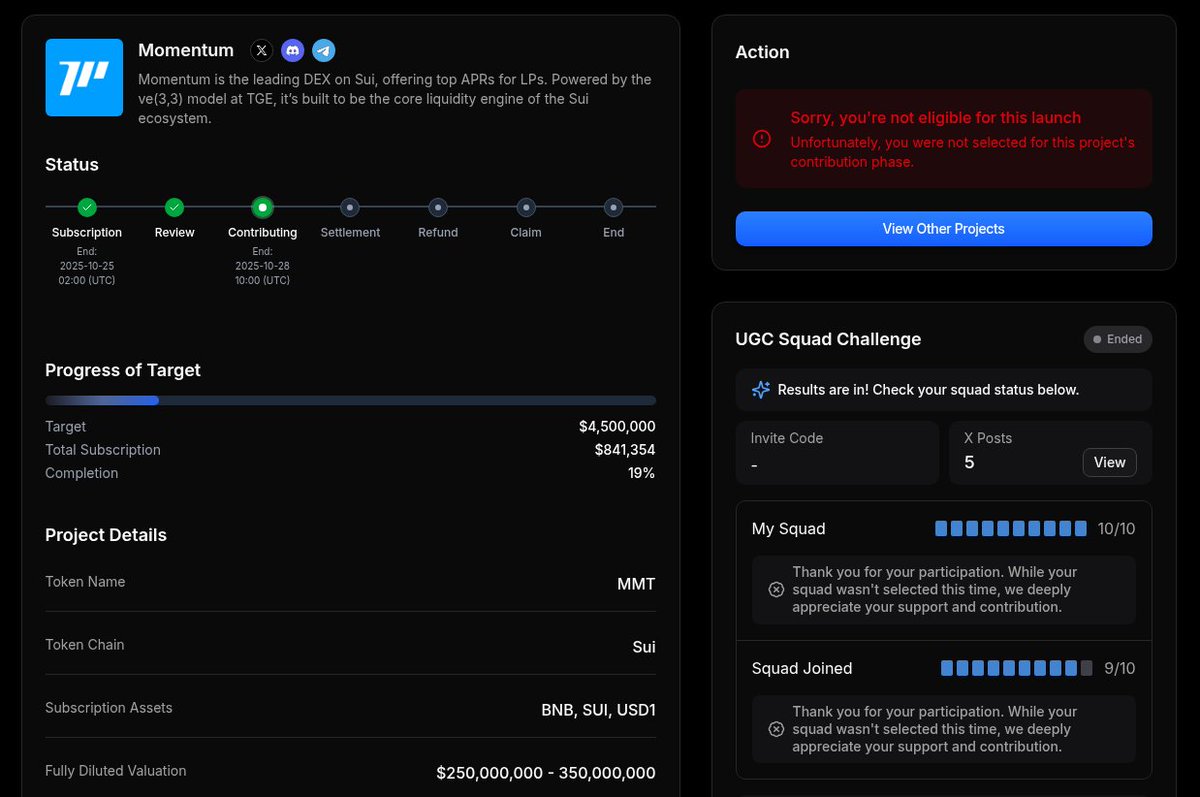Image resolution: width=1200 pixels, height=797 pixels.
Task: Click the Progress of Target bar
Action: [350, 400]
